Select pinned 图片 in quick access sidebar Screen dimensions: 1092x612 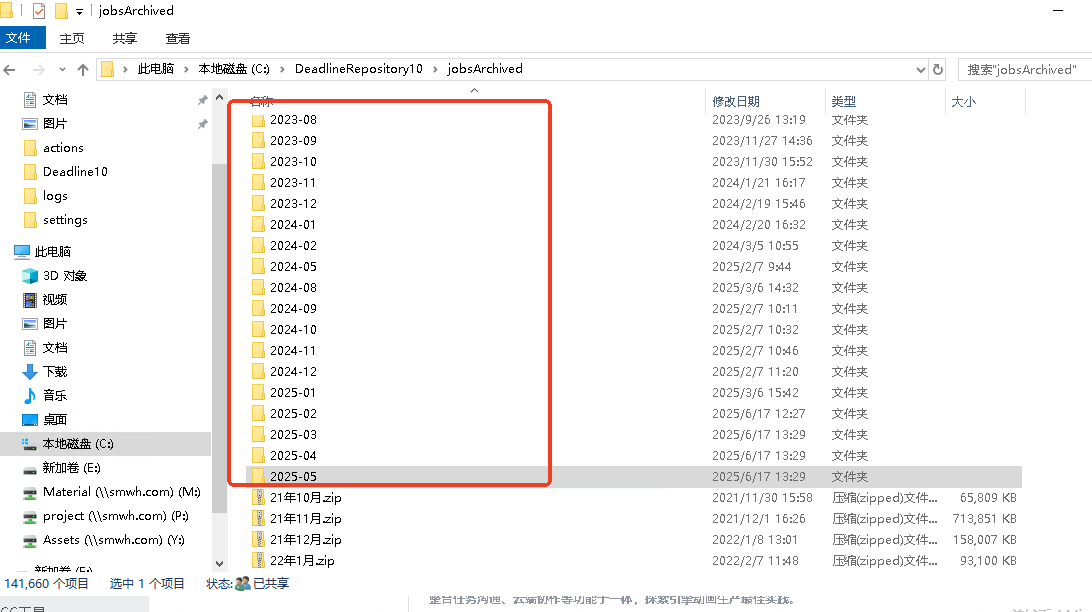[55, 124]
